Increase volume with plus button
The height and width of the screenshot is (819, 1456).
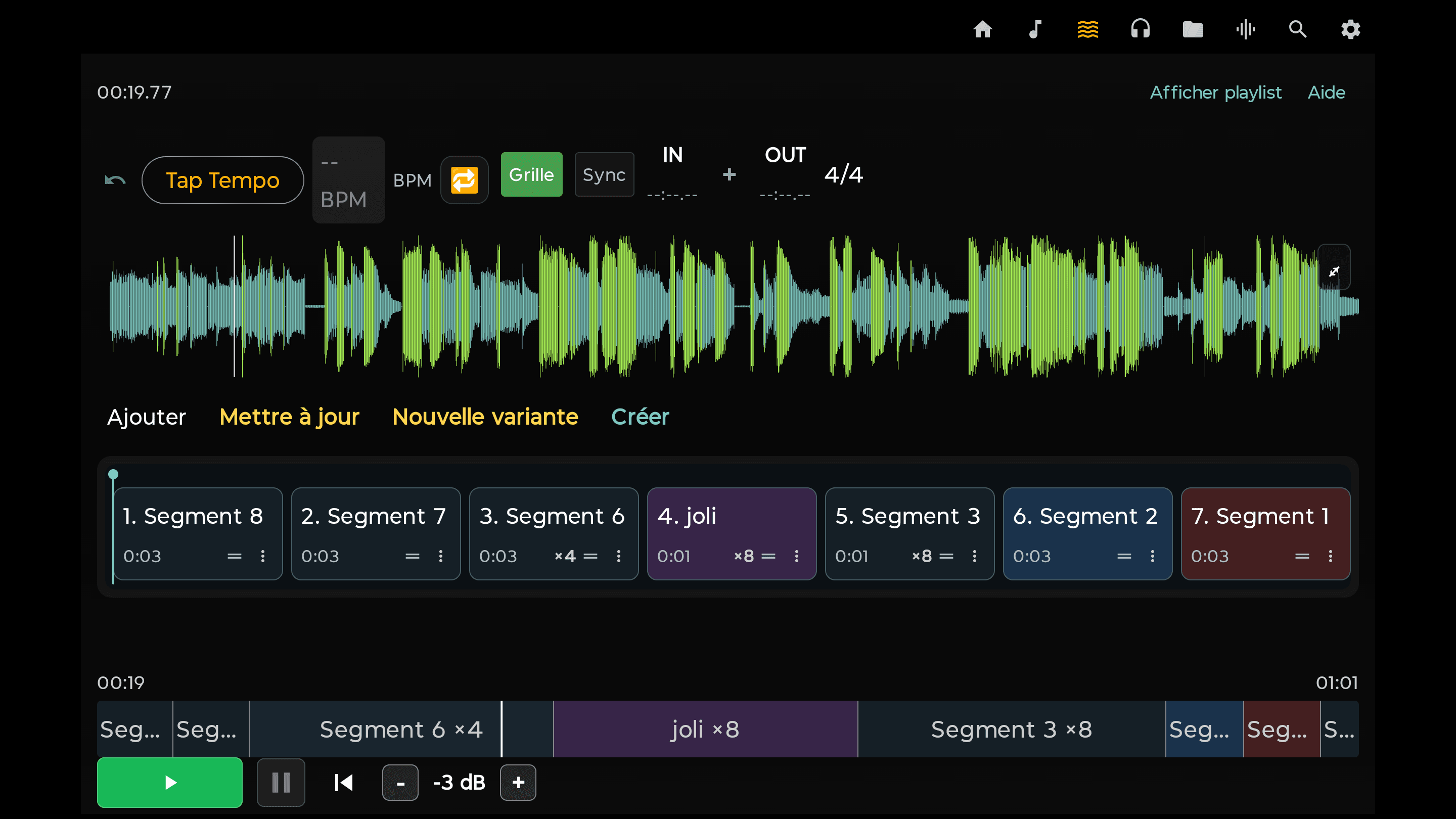click(x=518, y=783)
